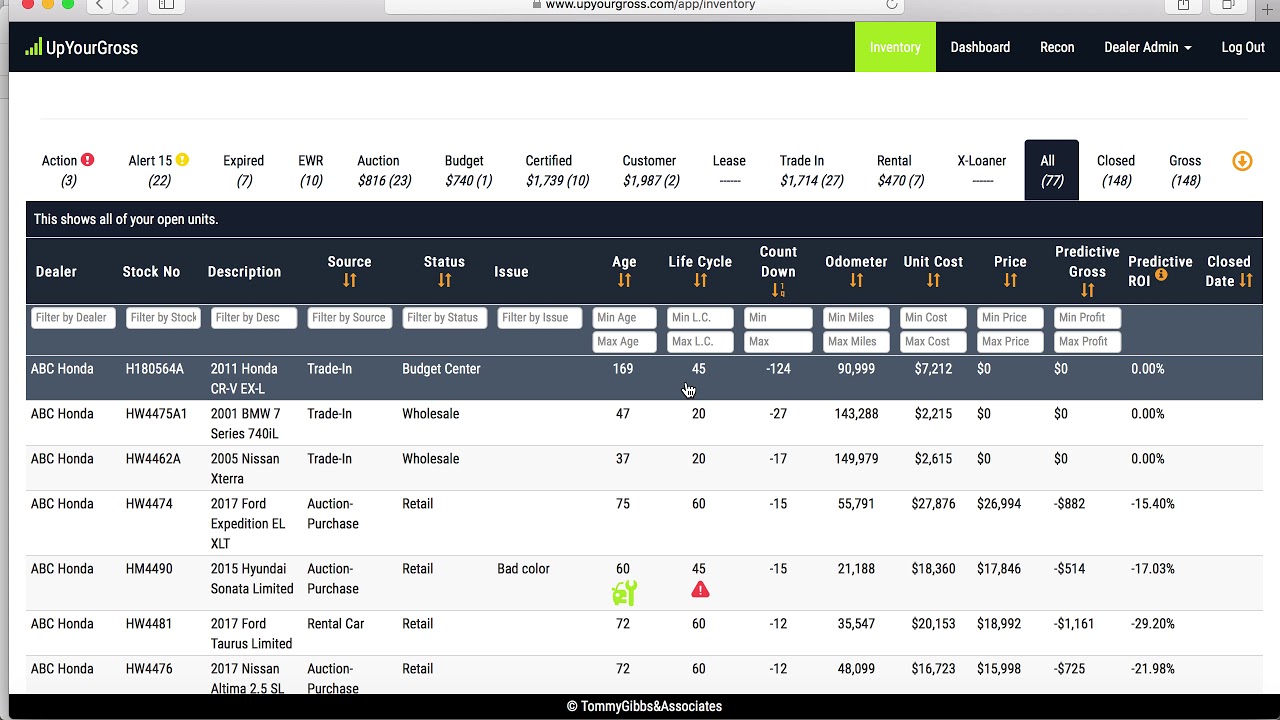The height and width of the screenshot is (720, 1280).
Task: Open the Dealer Admin dropdown menu
Action: (x=1147, y=47)
